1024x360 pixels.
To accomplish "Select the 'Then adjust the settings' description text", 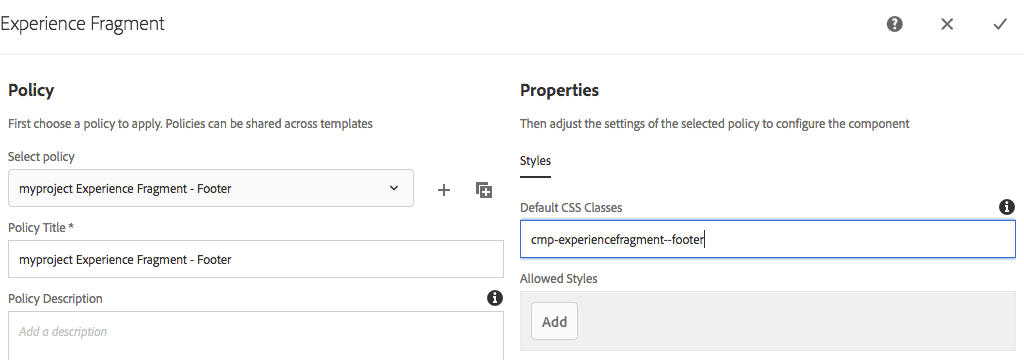I will (714, 123).
